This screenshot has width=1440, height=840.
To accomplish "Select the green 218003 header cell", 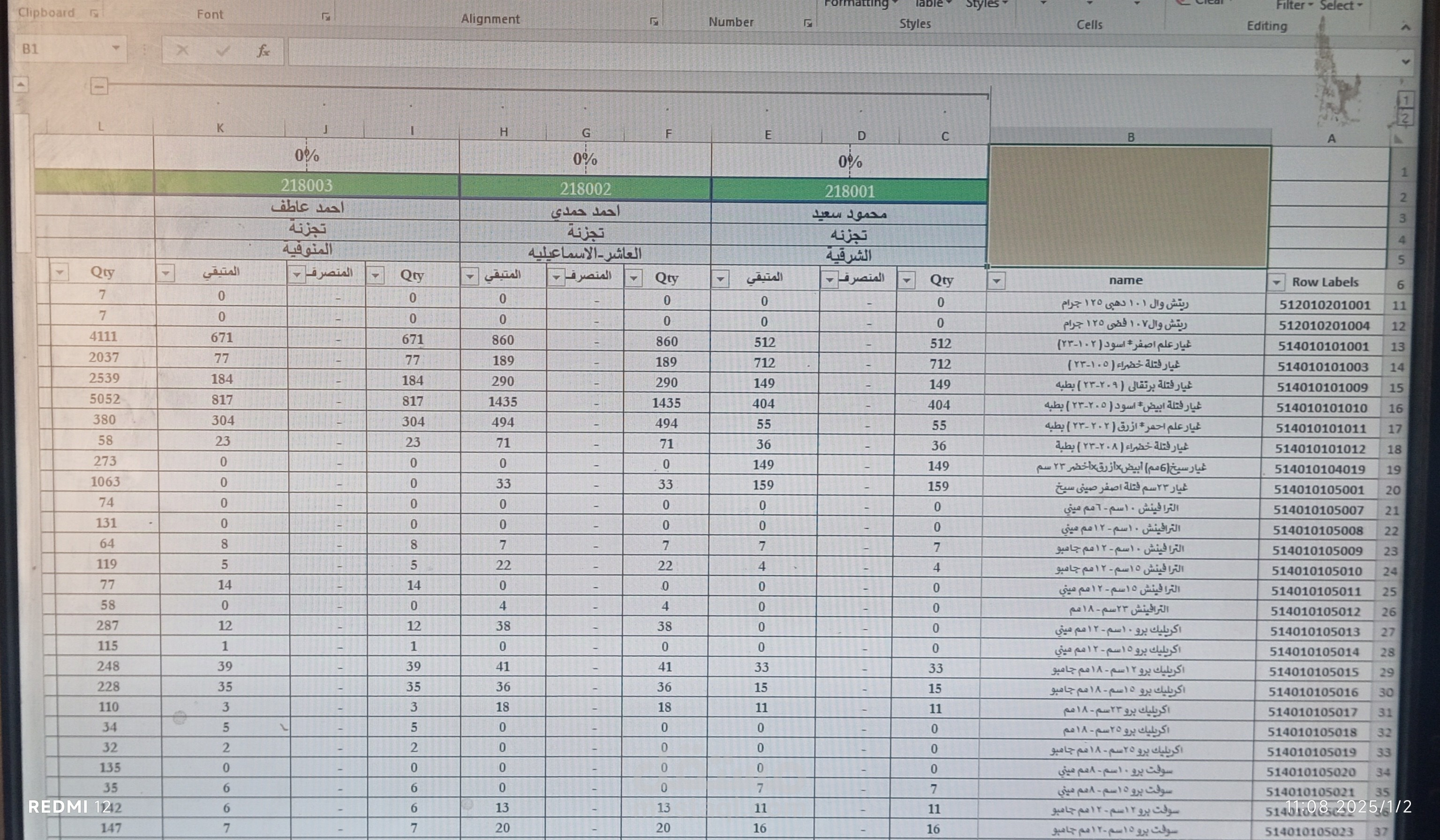I will pos(307,185).
